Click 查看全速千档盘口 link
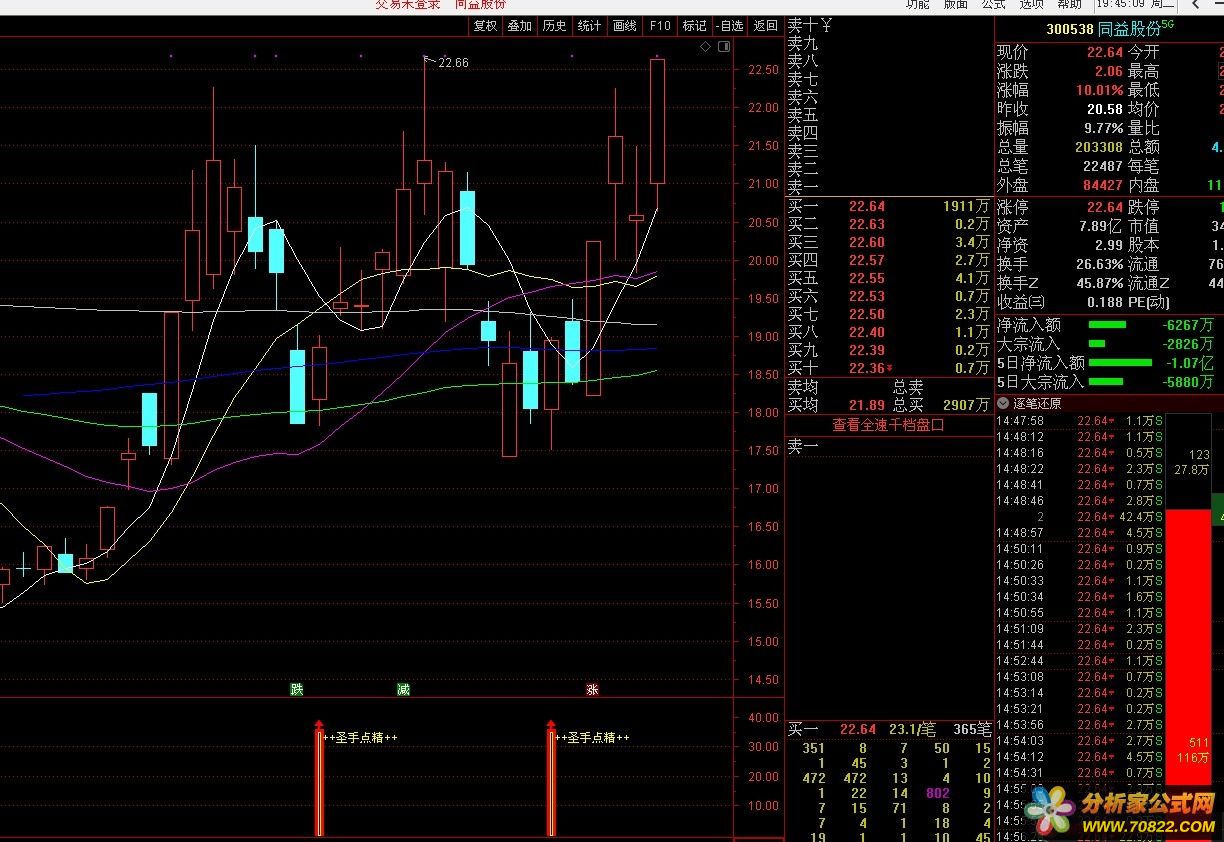 point(888,425)
